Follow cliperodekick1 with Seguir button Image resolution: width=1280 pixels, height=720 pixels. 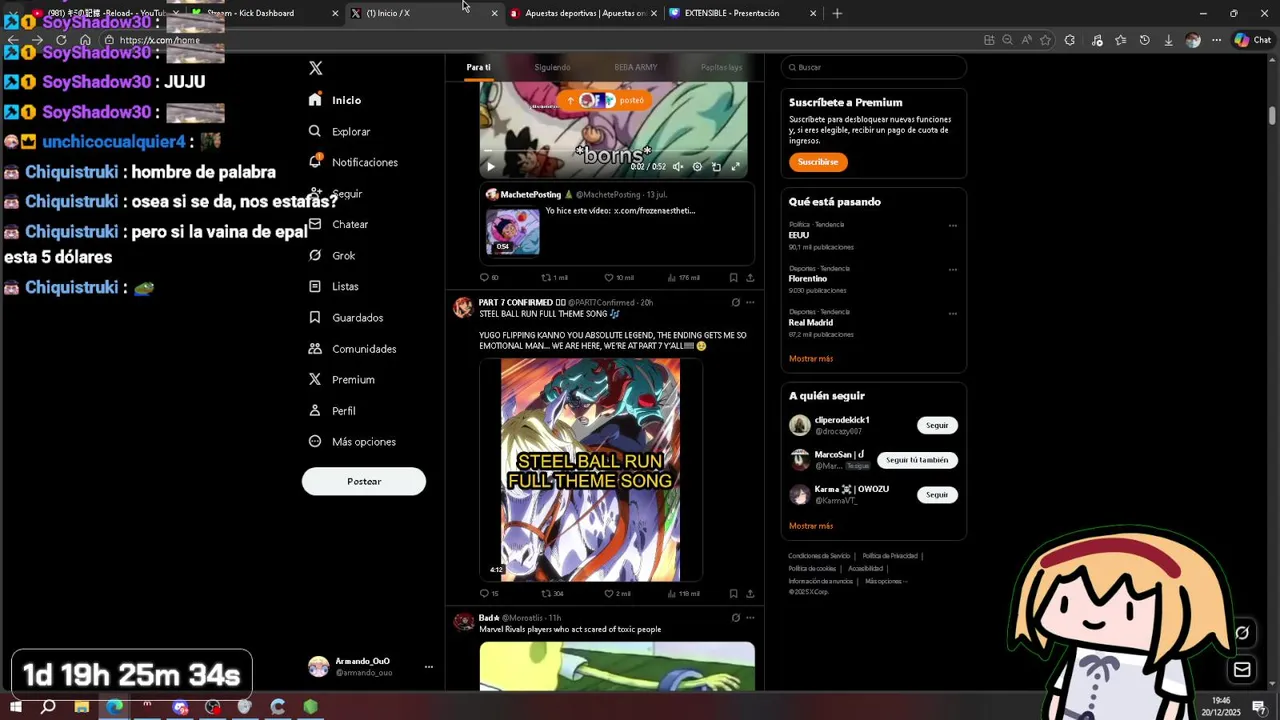(x=937, y=425)
